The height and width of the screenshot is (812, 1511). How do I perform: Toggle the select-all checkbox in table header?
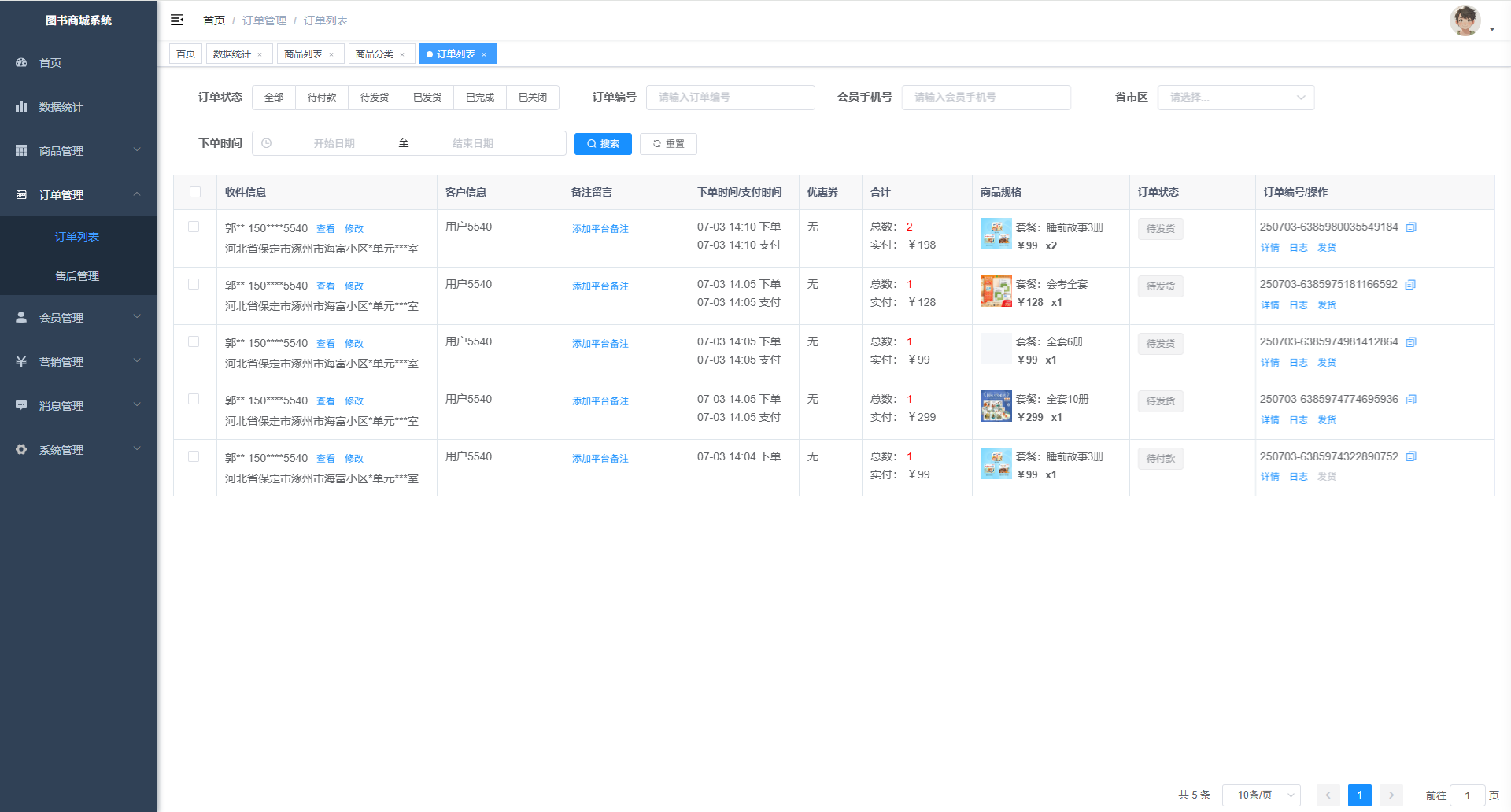point(195,192)
